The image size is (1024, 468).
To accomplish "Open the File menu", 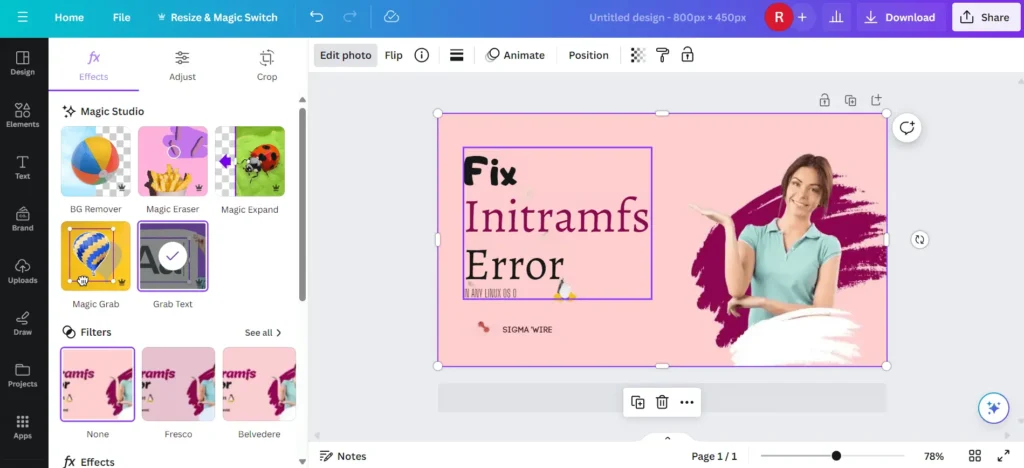I will tap(121, 18).
